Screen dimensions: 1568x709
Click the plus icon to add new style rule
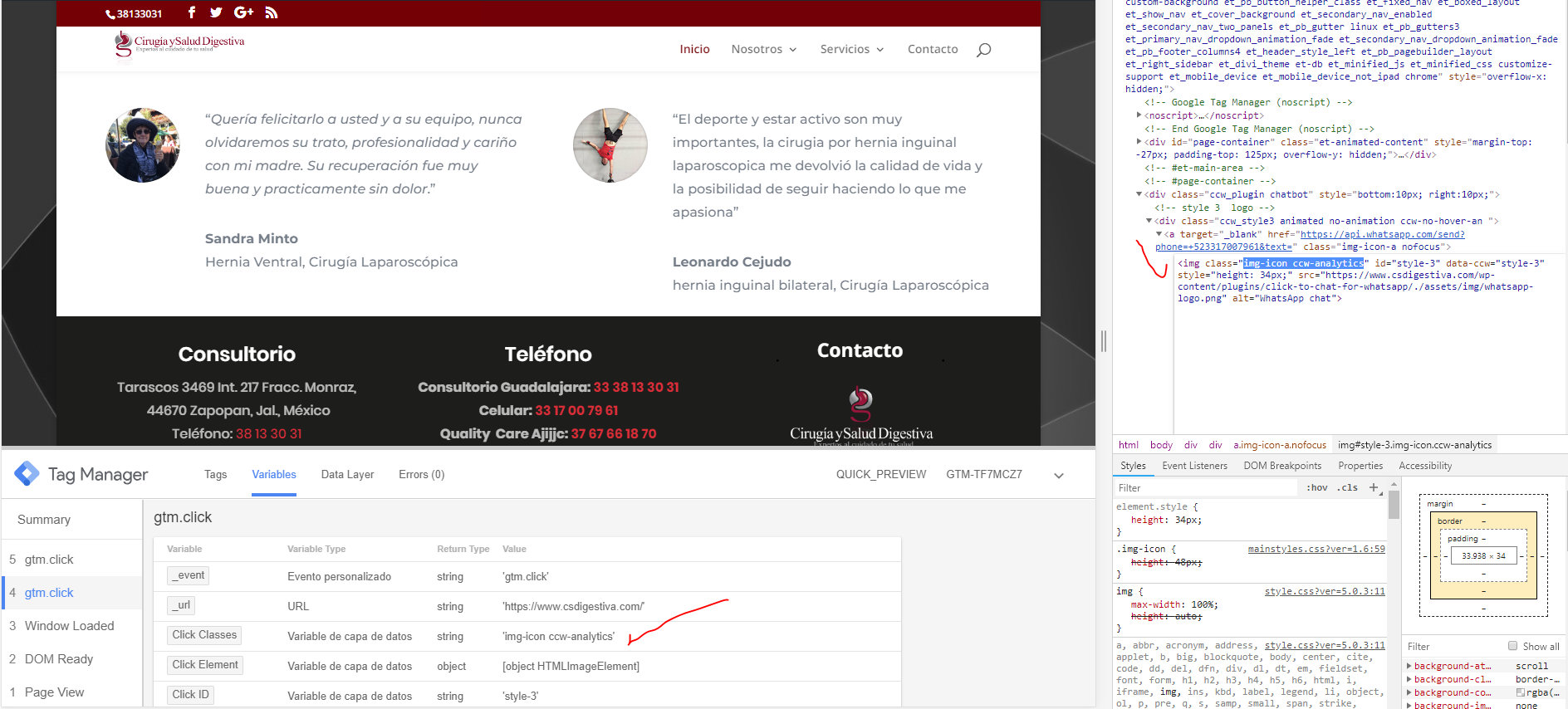(x=1374, y=487)
